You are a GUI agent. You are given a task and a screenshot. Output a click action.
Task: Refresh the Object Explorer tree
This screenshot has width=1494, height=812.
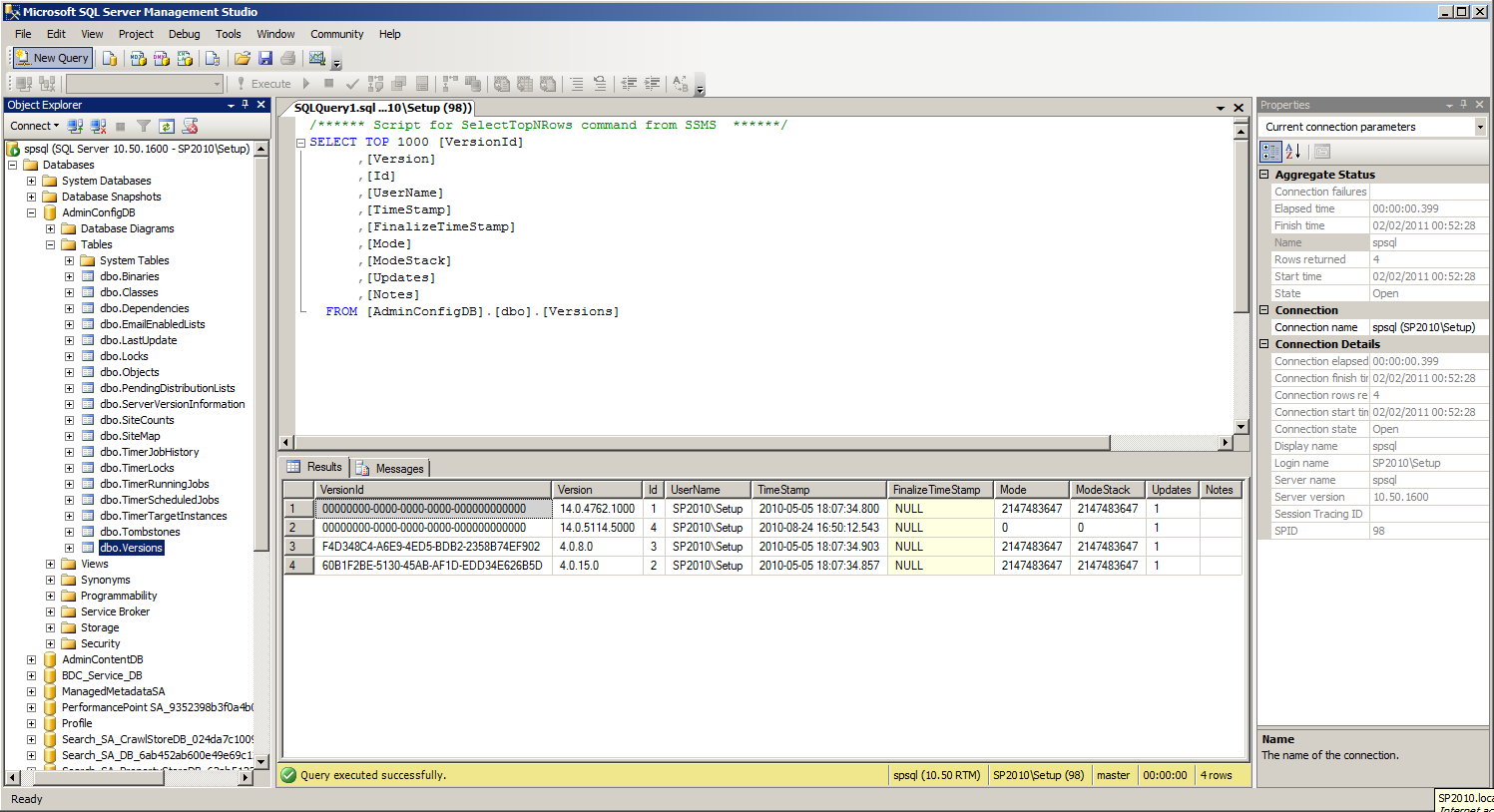coord(167,126)
